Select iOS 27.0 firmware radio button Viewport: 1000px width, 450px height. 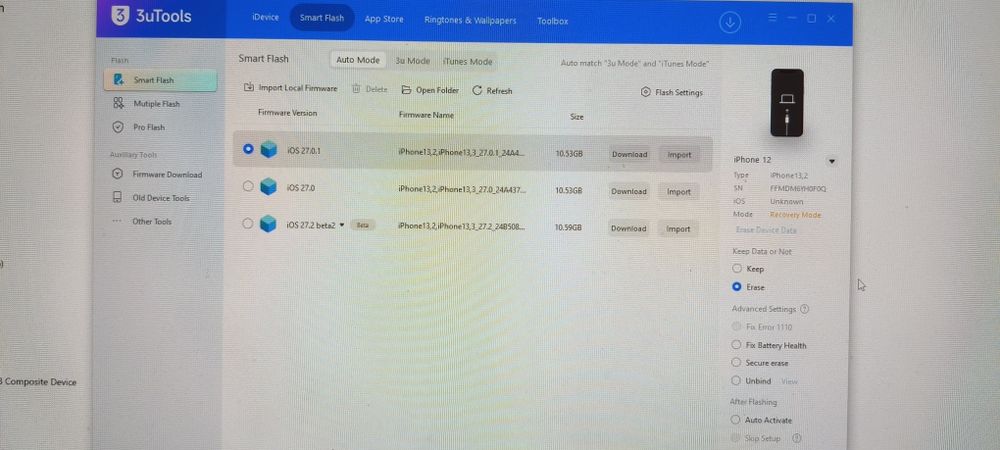point(249,186)
